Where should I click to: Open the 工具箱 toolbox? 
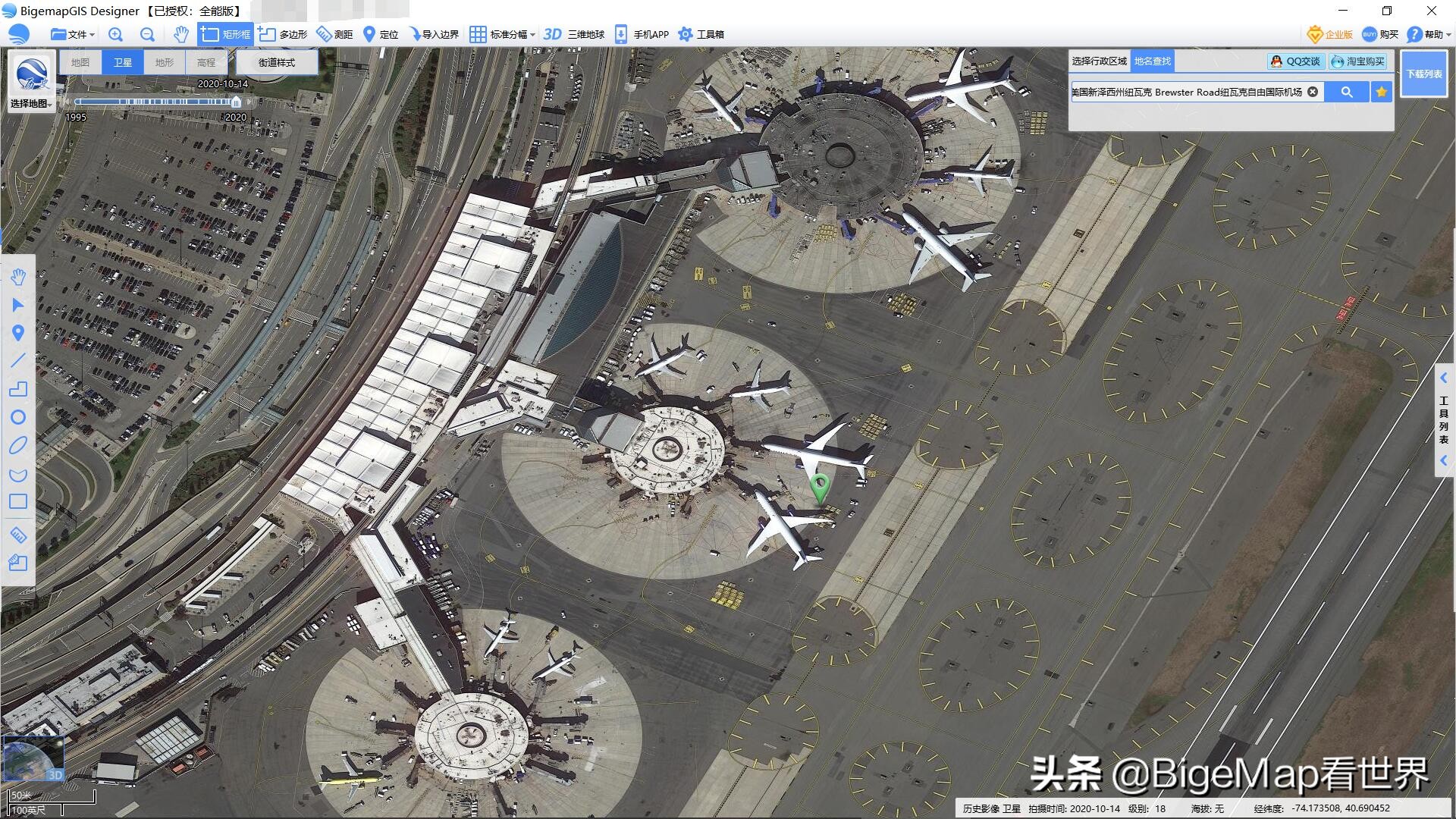coord(701,34)
